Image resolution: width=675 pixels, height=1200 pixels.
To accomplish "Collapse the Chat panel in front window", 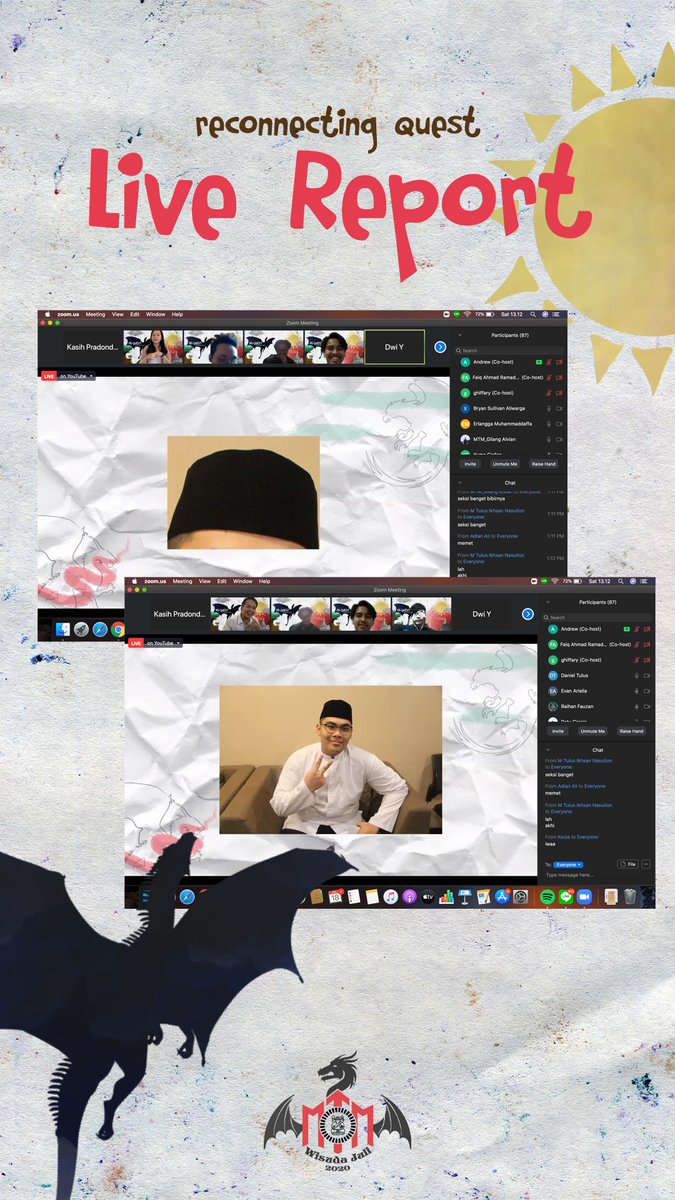I will point(547,750).
